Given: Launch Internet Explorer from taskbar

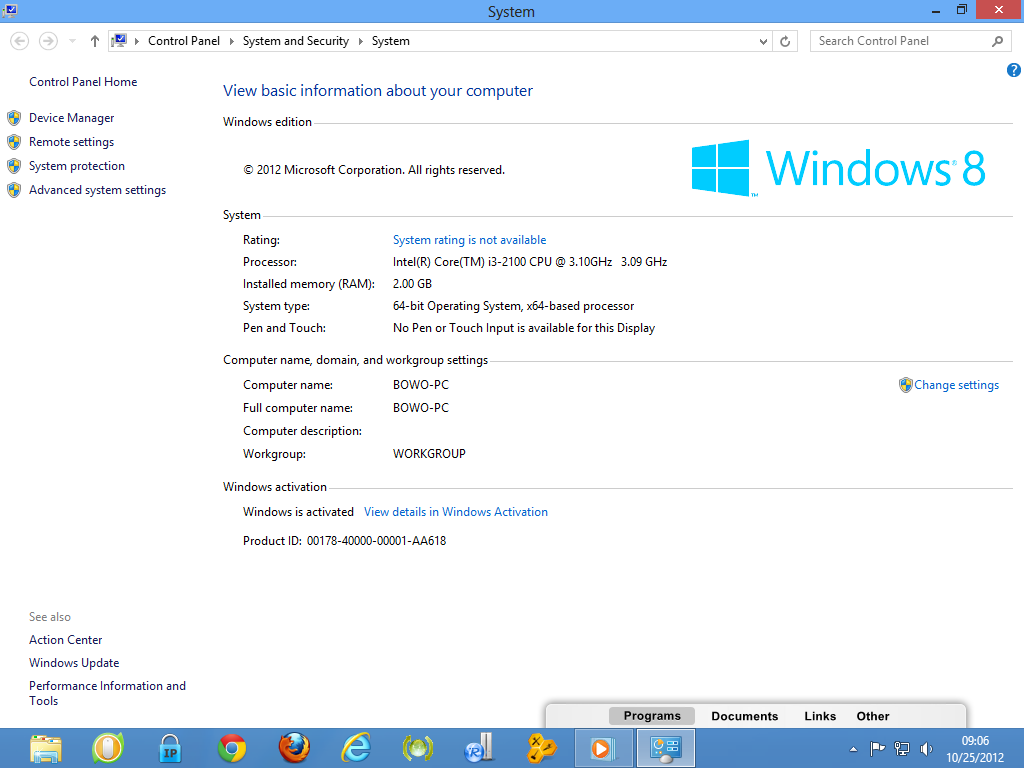Looking at the screenshot, I should click(356, 748).
